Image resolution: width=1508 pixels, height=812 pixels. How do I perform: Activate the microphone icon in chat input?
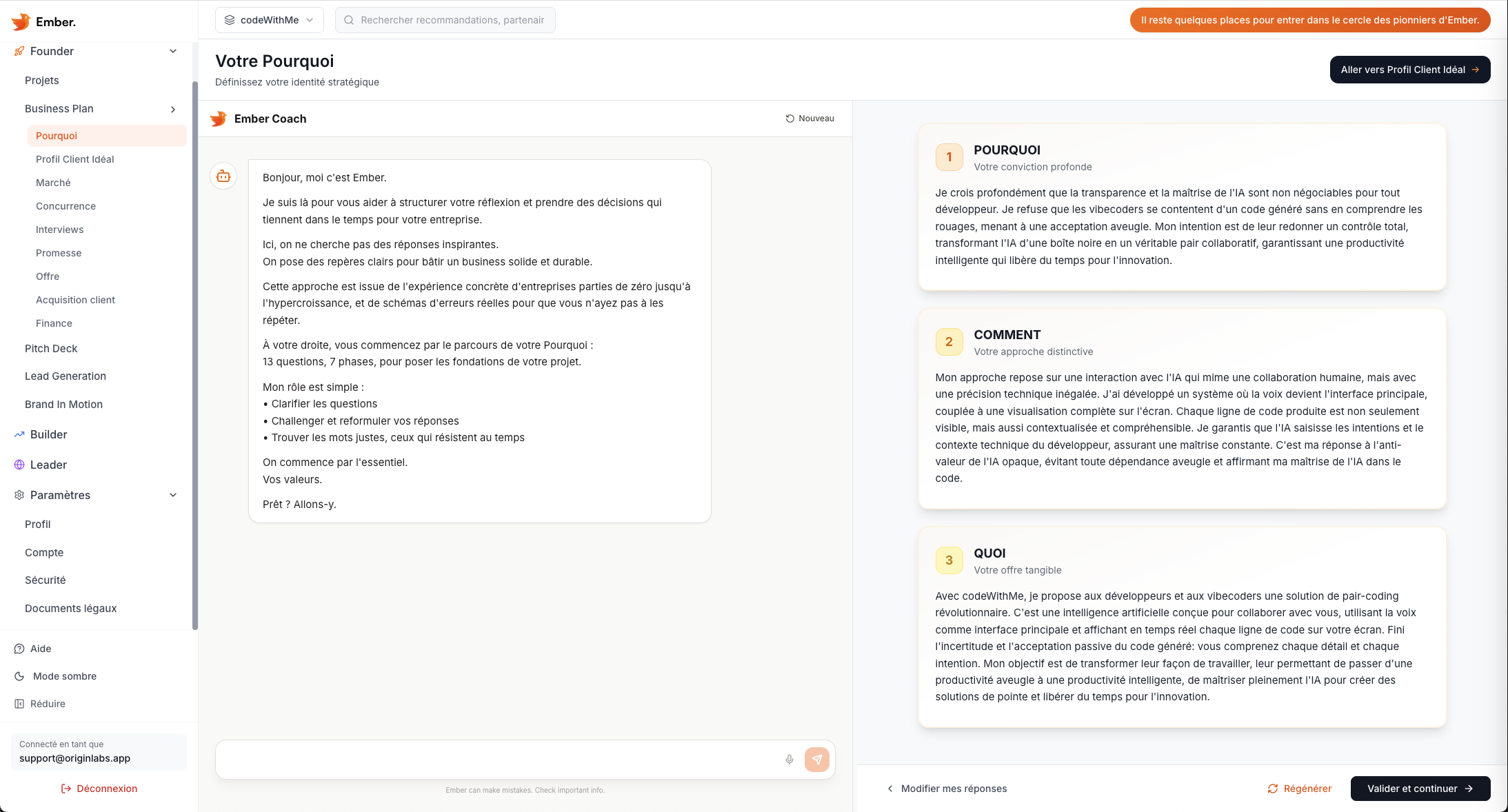789,759
